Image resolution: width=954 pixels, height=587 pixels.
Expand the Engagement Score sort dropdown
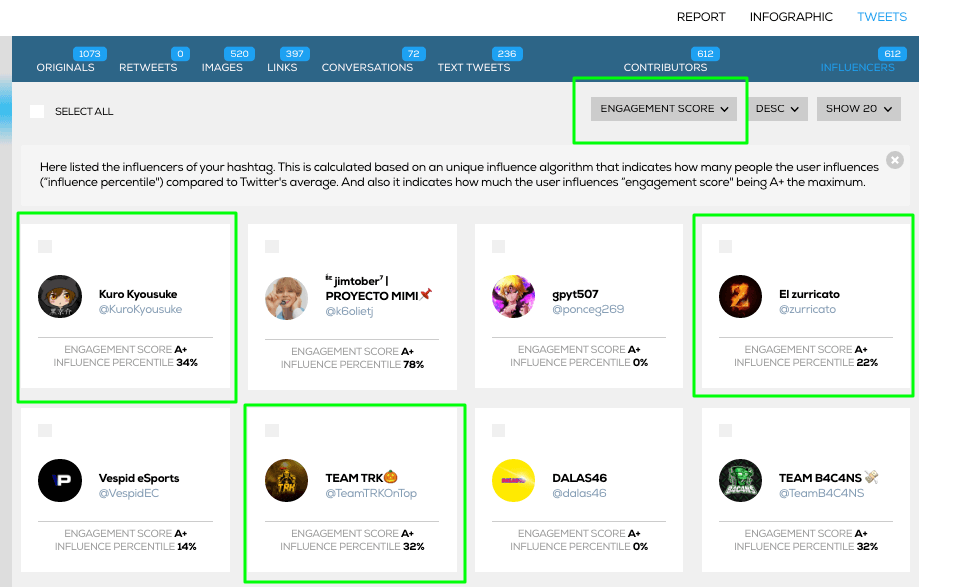click(x=664, y=109)
